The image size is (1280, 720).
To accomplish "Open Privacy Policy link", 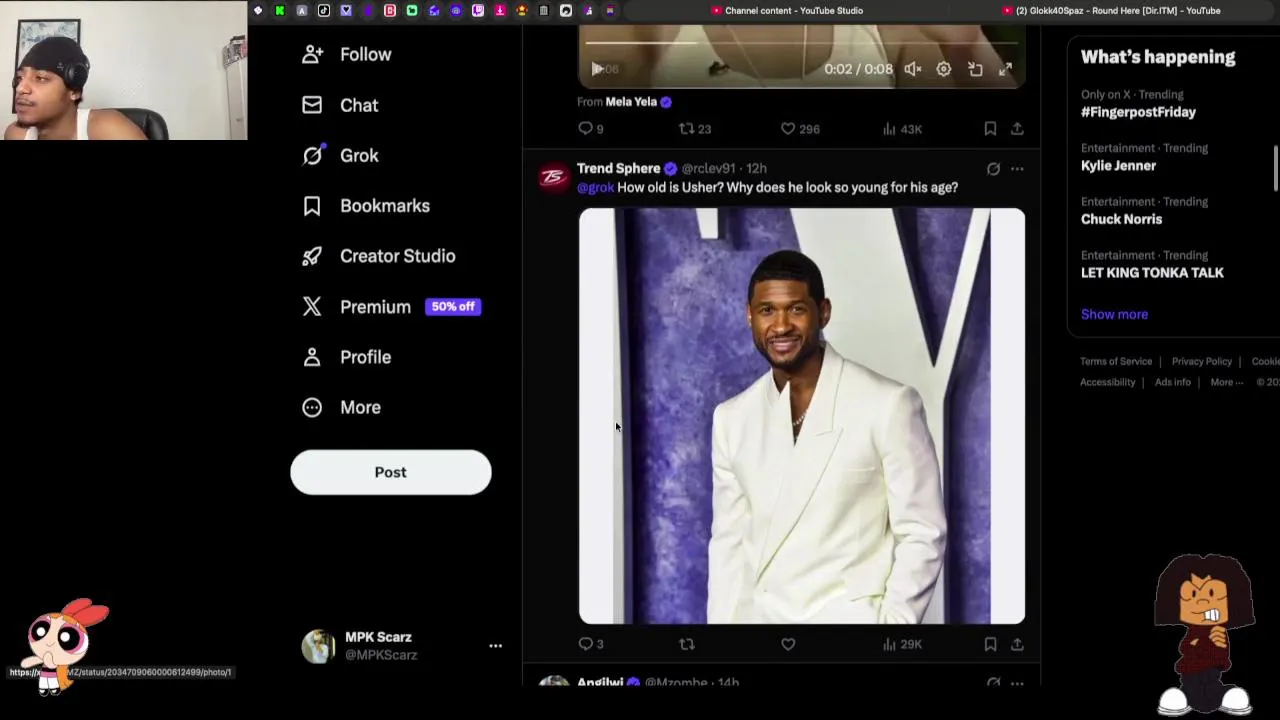I will click(1201, 361).
